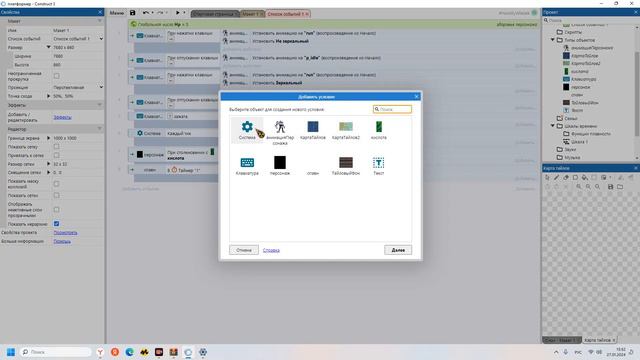This screenshot has width=640, height=360.
Task: Open the Эффекты link in properties
Action: point(62,117)
